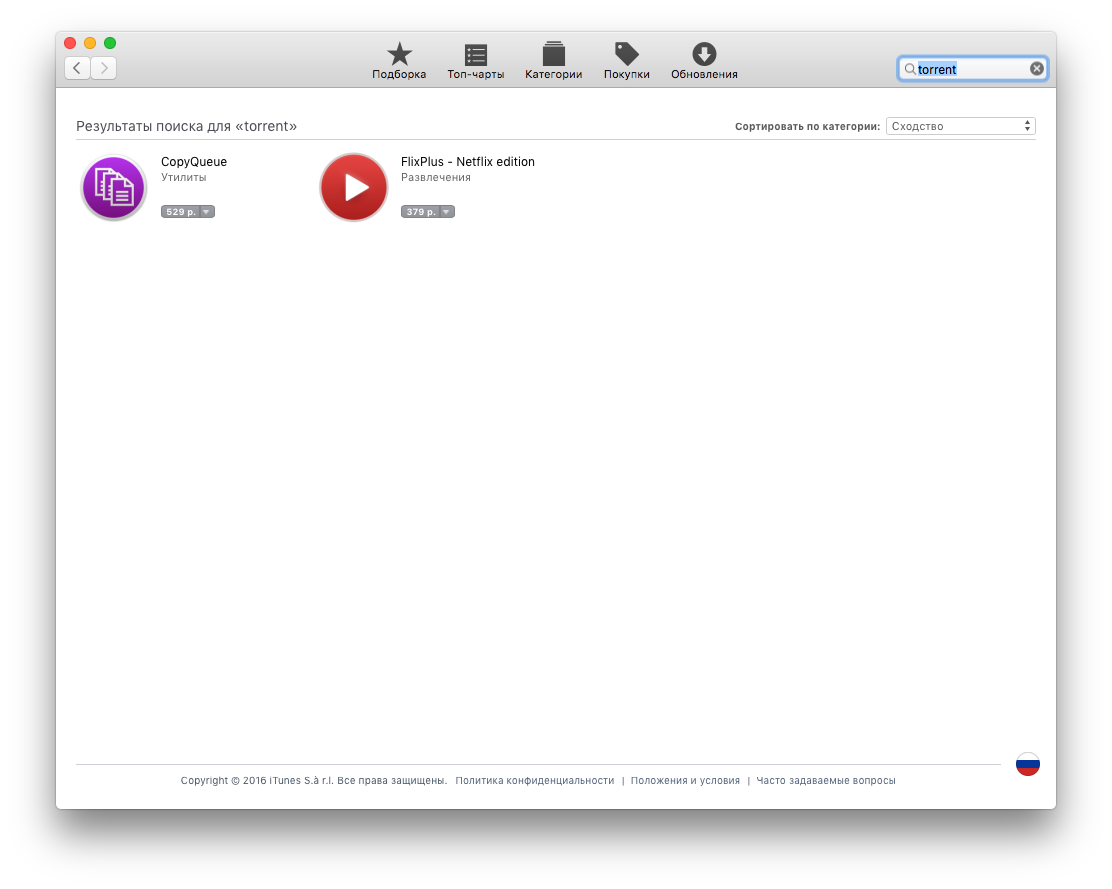This screenshot has width=1112, height=889.
Task: Open the Подборка featured star tab
Action: click(x=399, y=61)
